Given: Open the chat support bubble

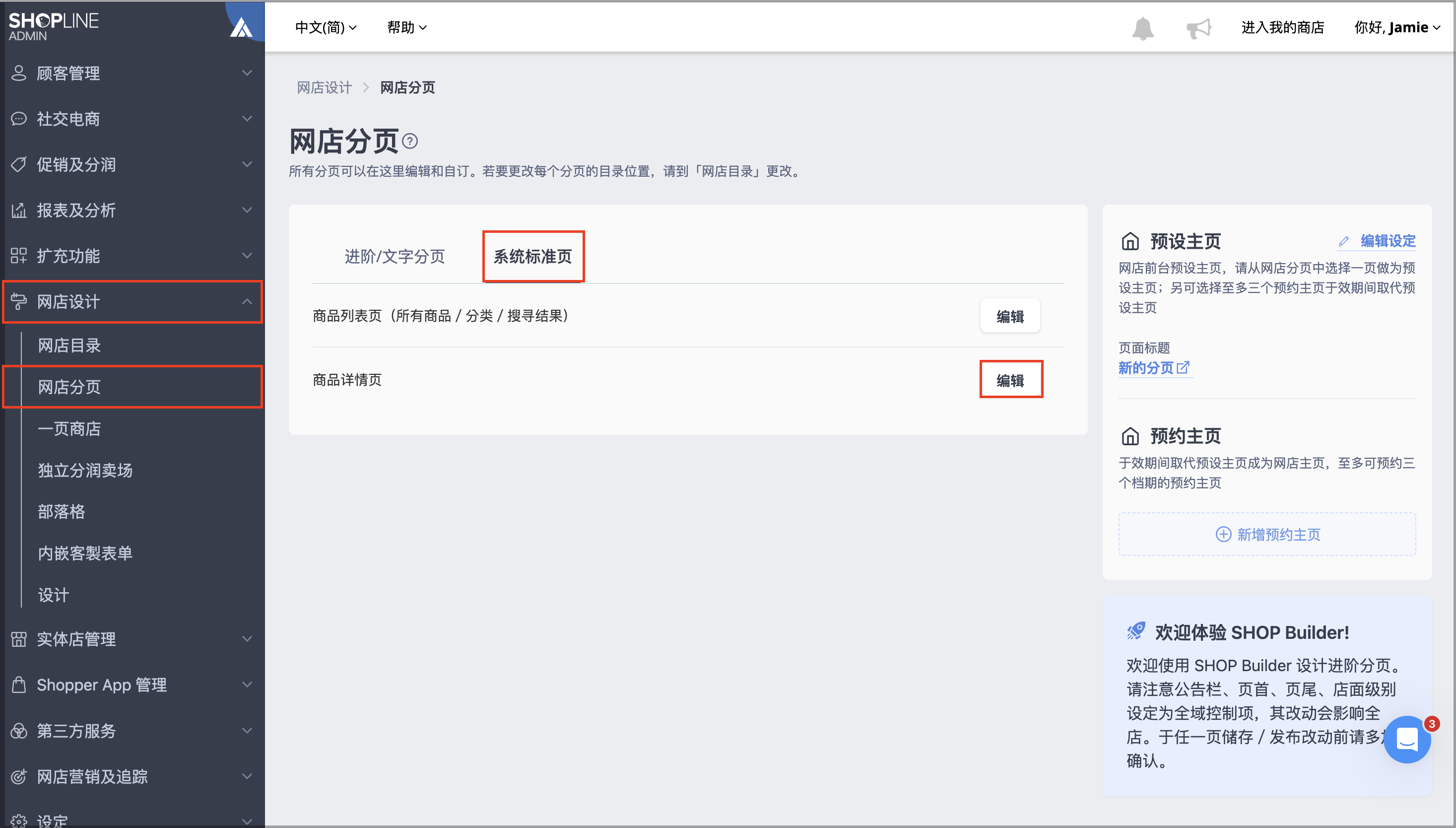Looking at the screenshot, I should (1407, 739).
